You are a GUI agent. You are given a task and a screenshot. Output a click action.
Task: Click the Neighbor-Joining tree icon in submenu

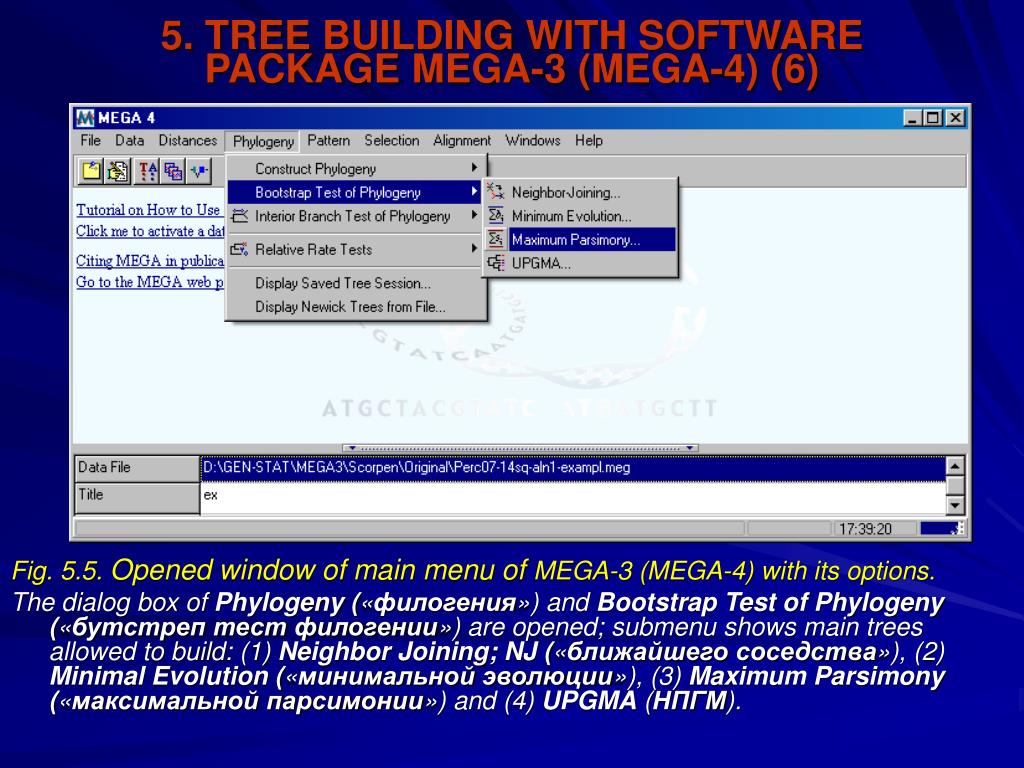pos(496,192)
